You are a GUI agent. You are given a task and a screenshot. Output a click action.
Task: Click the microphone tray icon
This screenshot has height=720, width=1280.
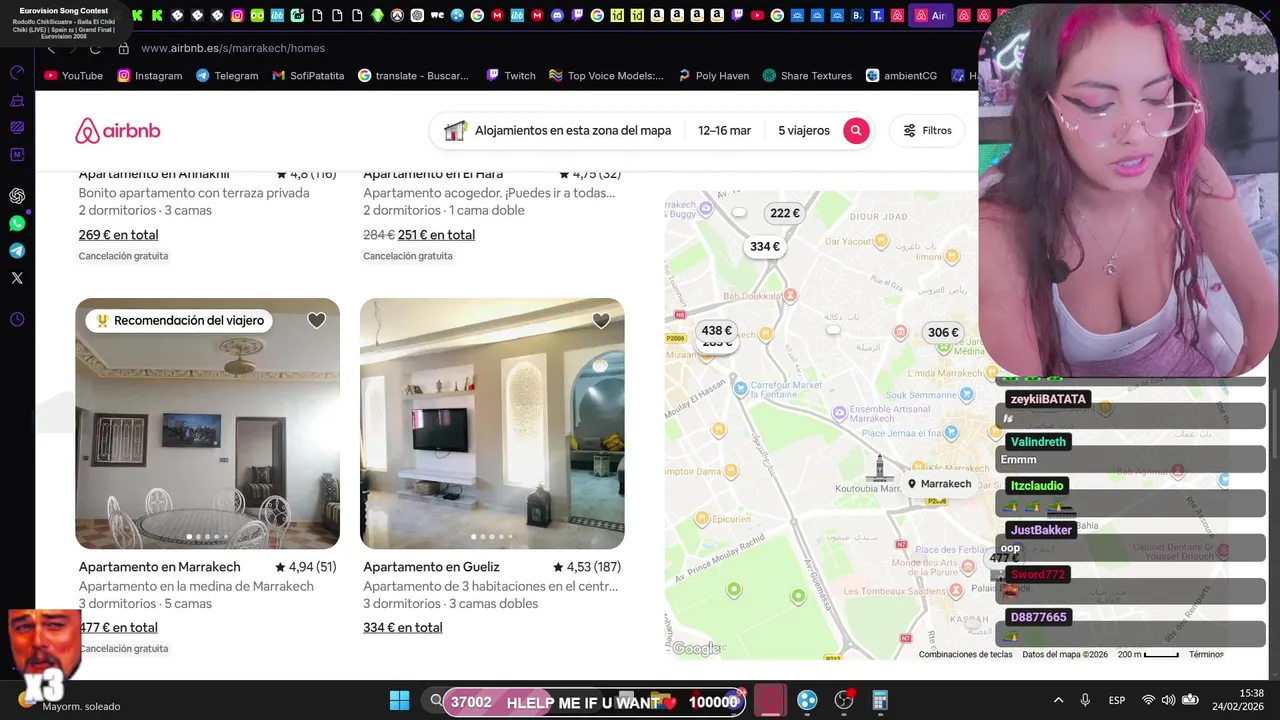coord(1085,701)
